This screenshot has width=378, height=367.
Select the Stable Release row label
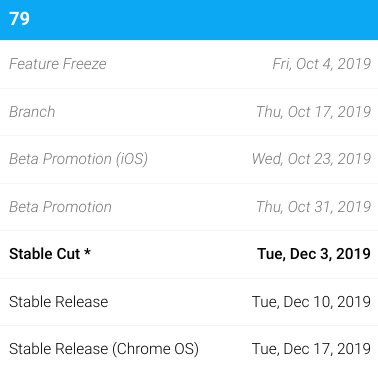59,302
